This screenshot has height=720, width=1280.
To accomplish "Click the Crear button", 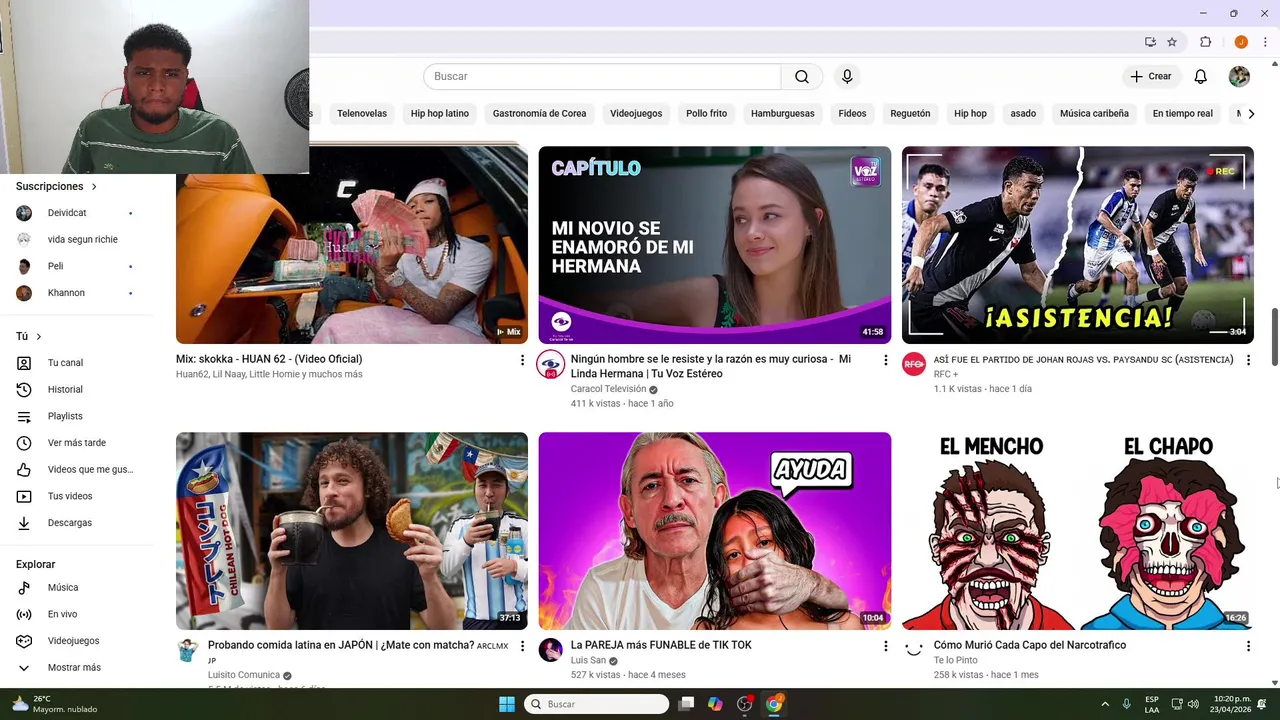I will point(1150,77).
